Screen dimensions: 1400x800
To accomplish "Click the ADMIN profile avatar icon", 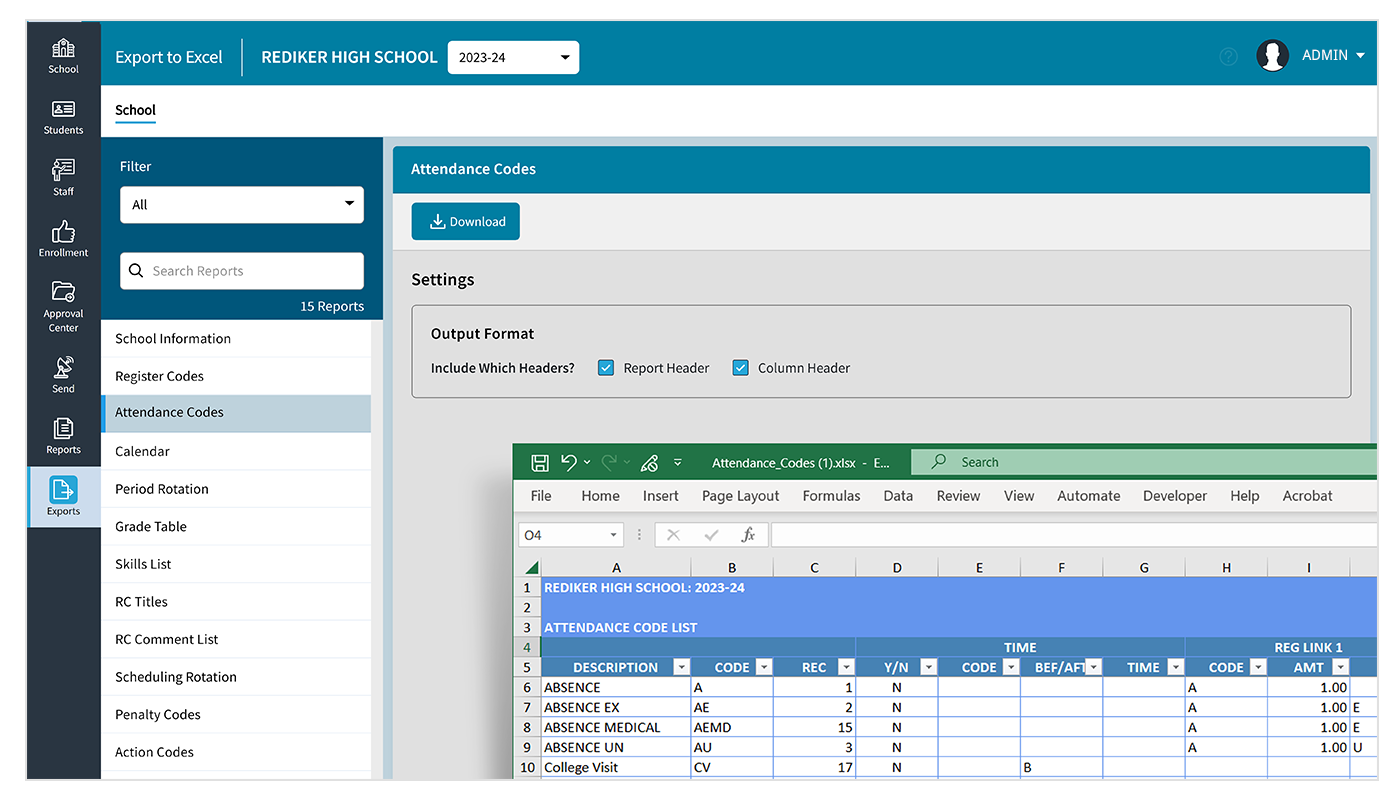I will 1272,55.
